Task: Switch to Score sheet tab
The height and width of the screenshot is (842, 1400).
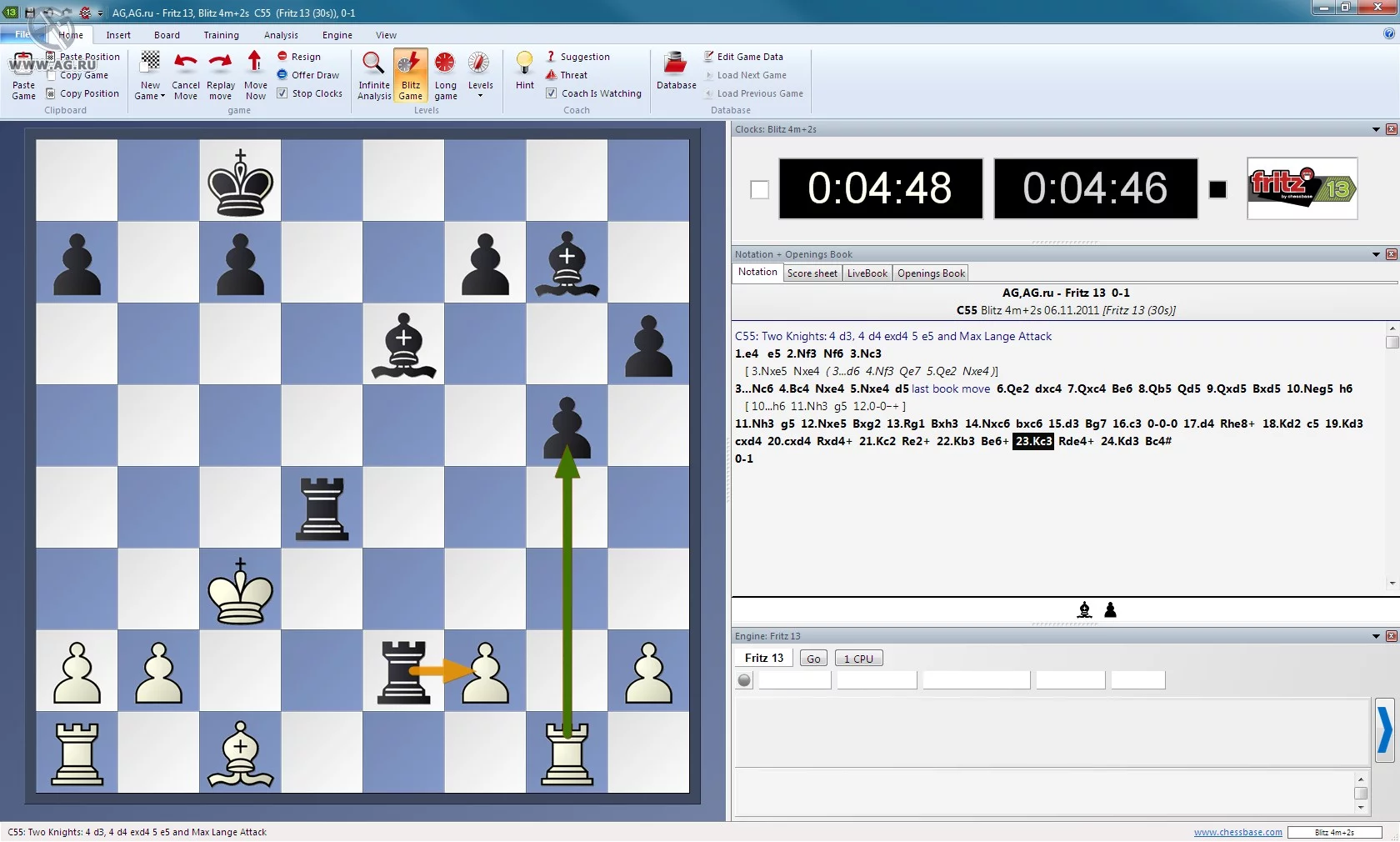Action: click(812, 273)
